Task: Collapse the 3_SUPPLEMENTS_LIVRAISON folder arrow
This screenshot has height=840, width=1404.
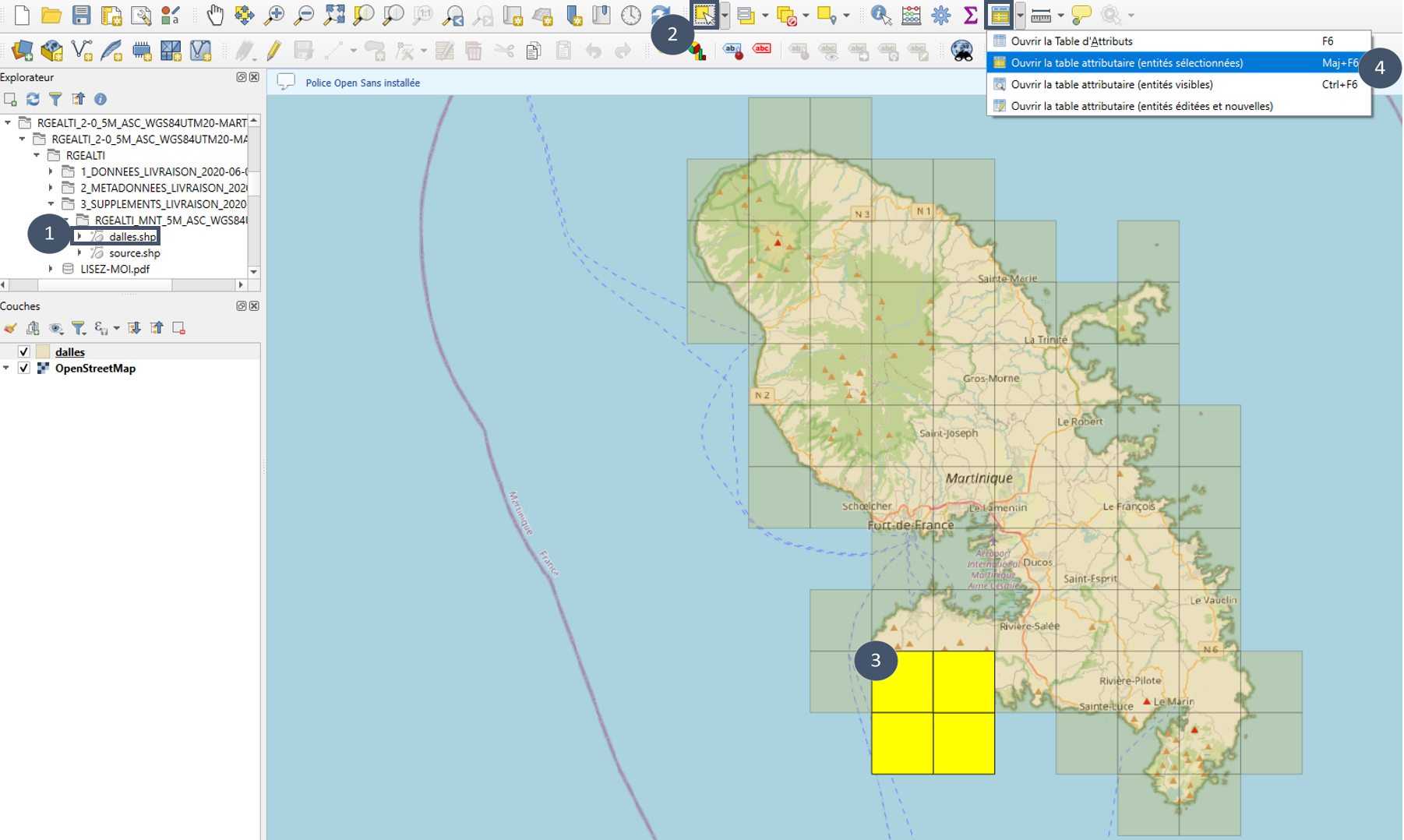Action: [x=51, y=204]
